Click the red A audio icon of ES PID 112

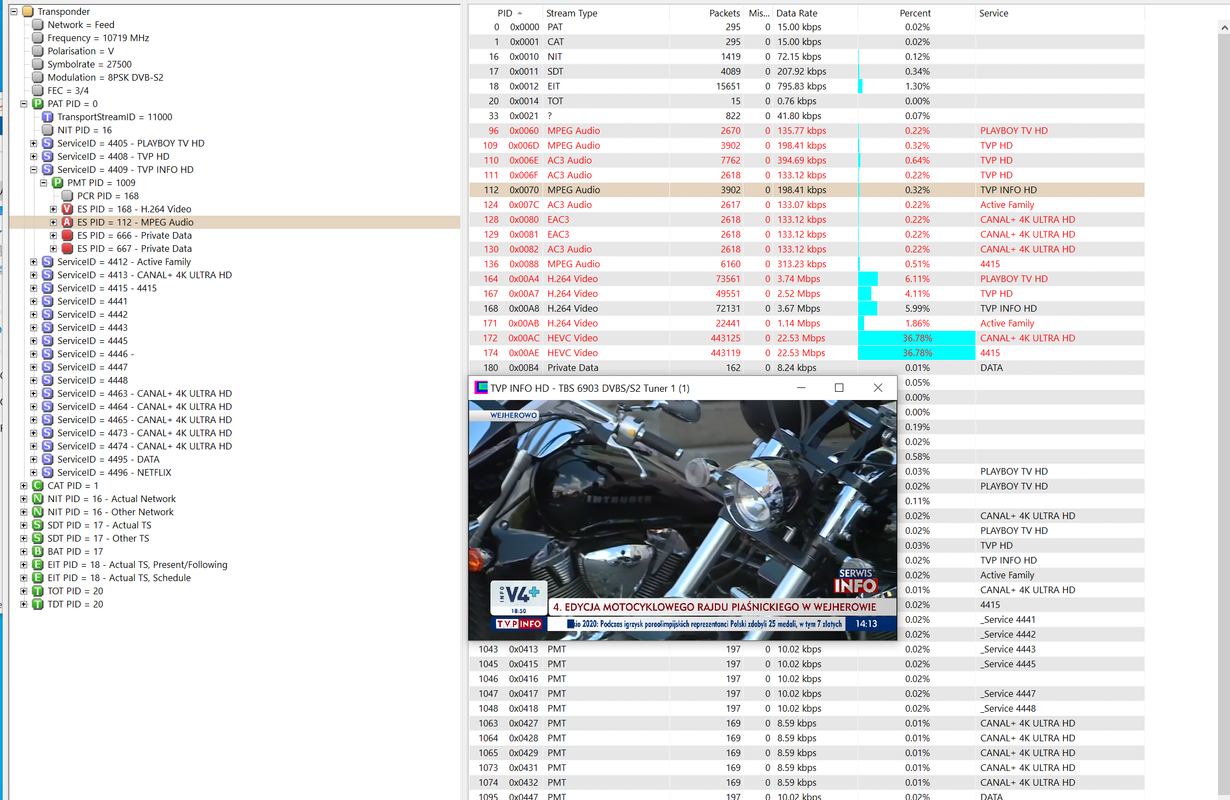(67, 222)
